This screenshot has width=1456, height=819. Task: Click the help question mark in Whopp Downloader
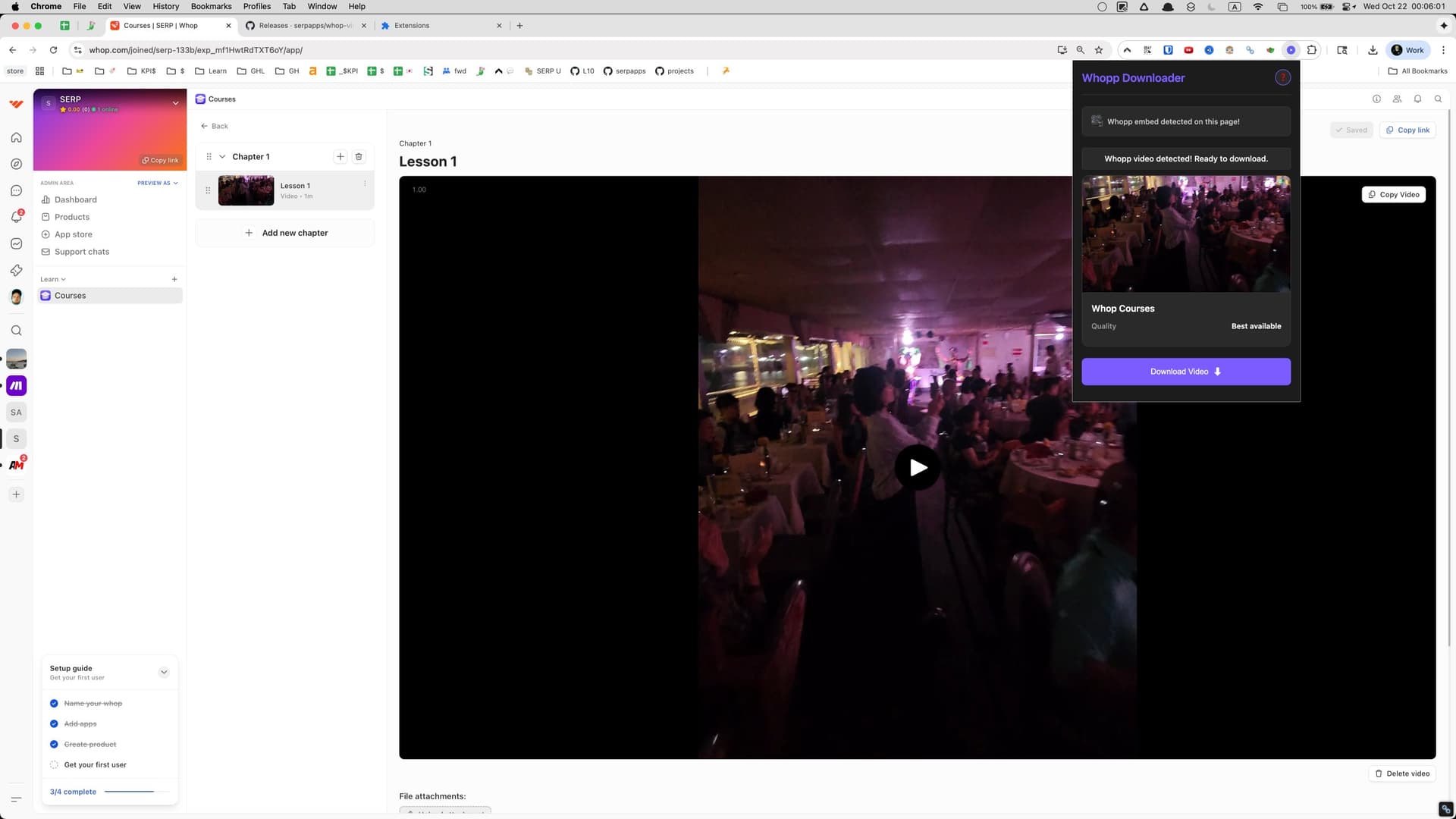pos(1282,77)
